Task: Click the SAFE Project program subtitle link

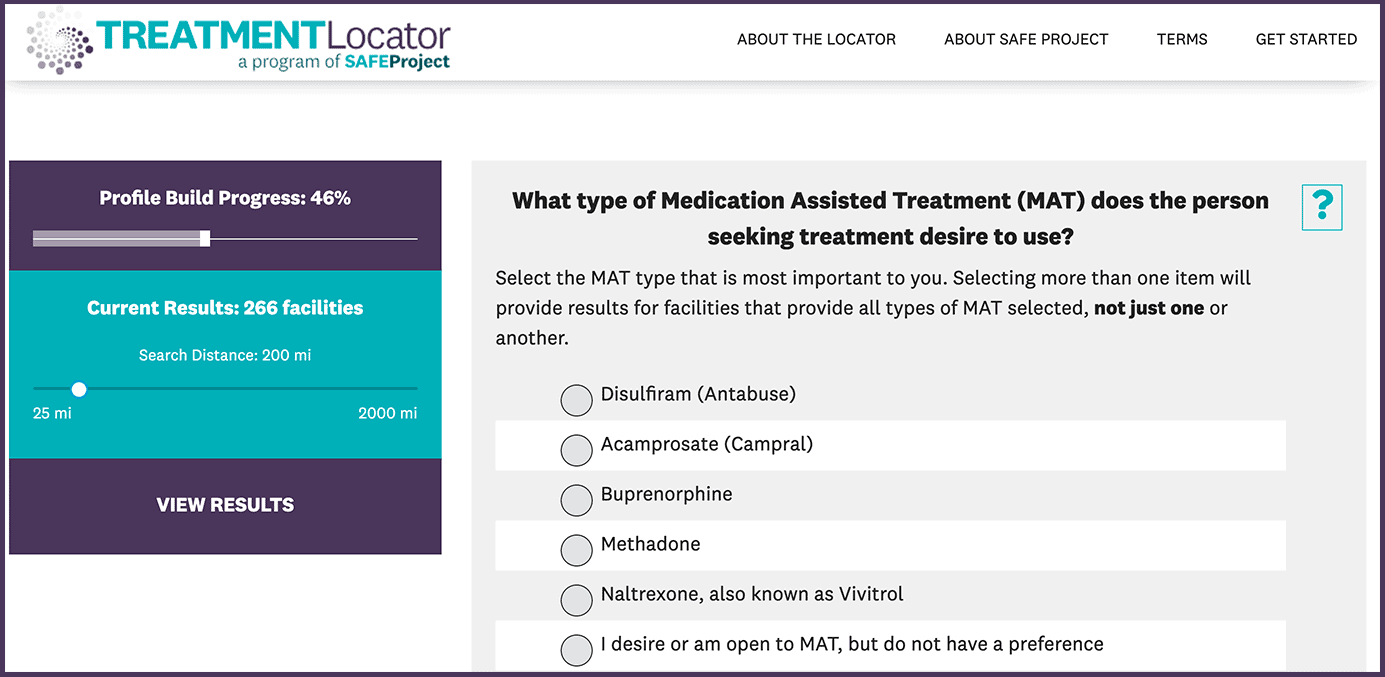Action: click(344, 62)
